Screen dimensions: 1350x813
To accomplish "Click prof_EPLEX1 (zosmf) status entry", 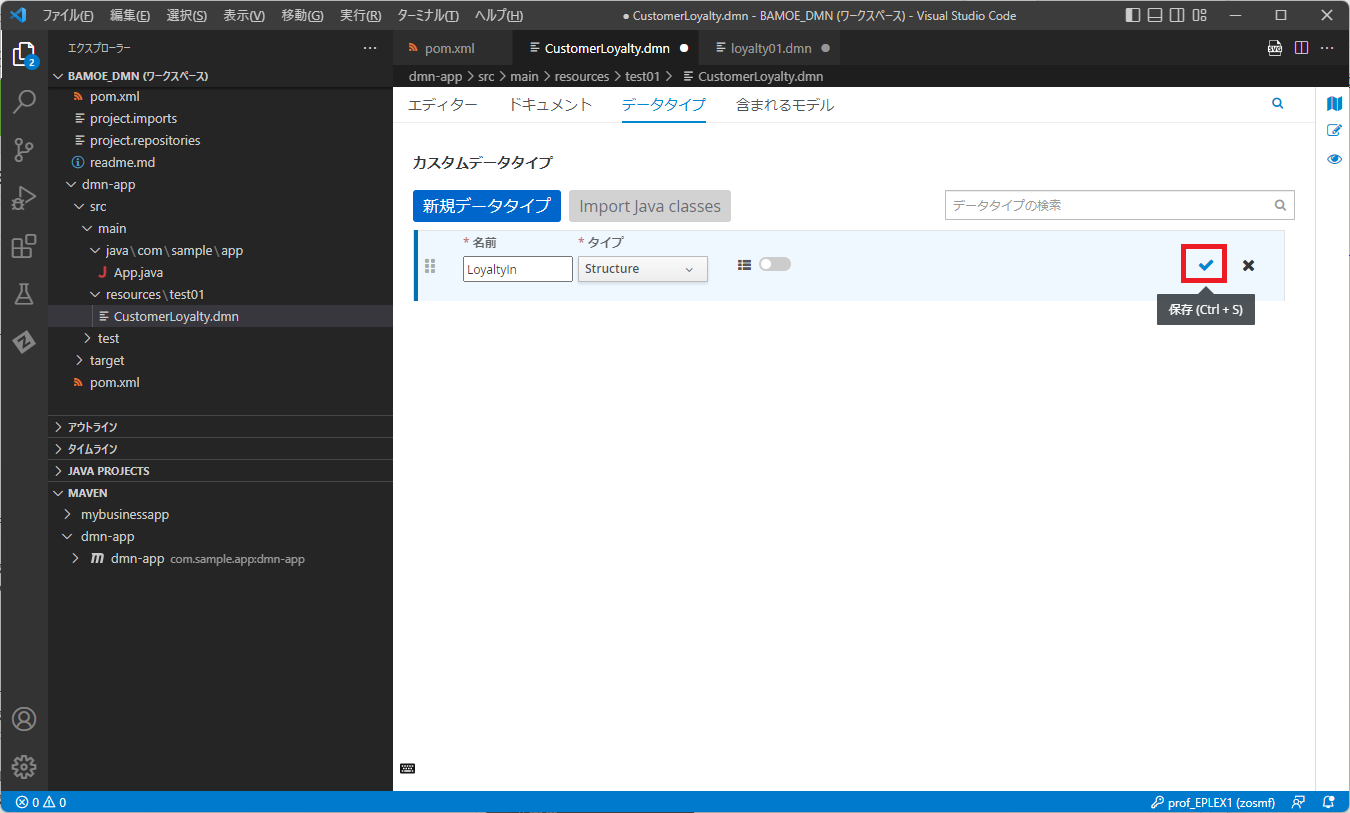I will coord(1214,802).
